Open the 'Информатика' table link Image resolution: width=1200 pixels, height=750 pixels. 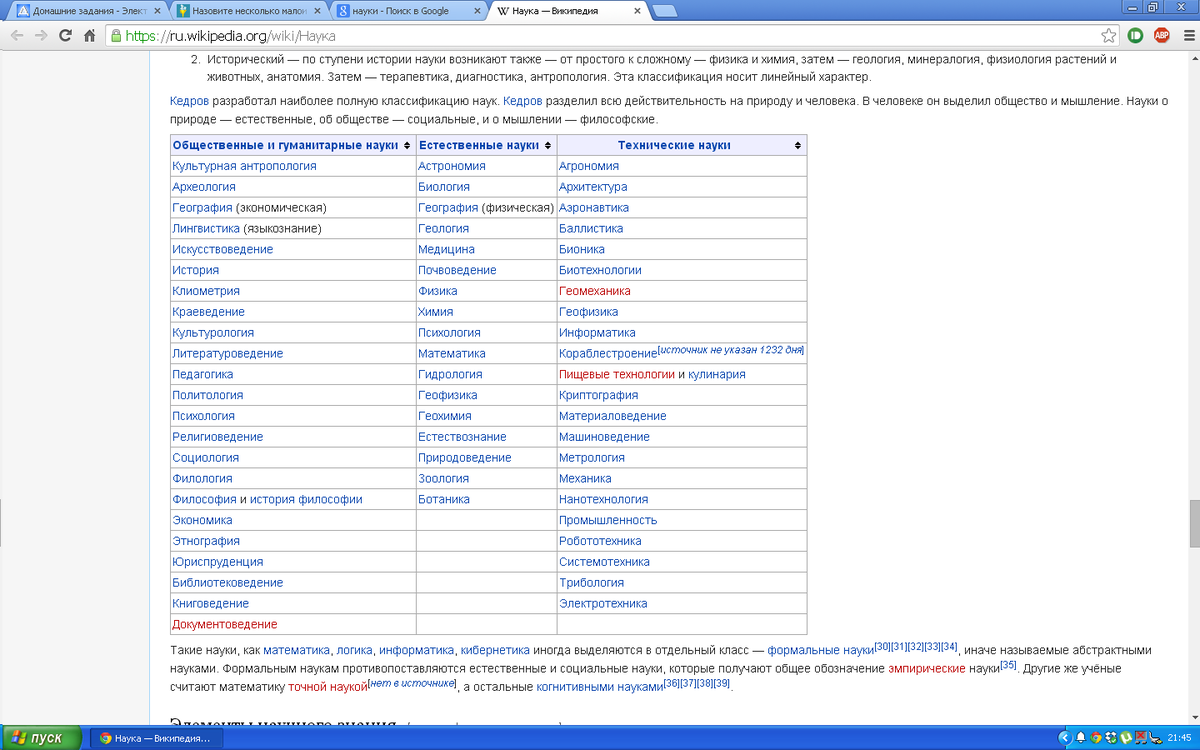597,333
